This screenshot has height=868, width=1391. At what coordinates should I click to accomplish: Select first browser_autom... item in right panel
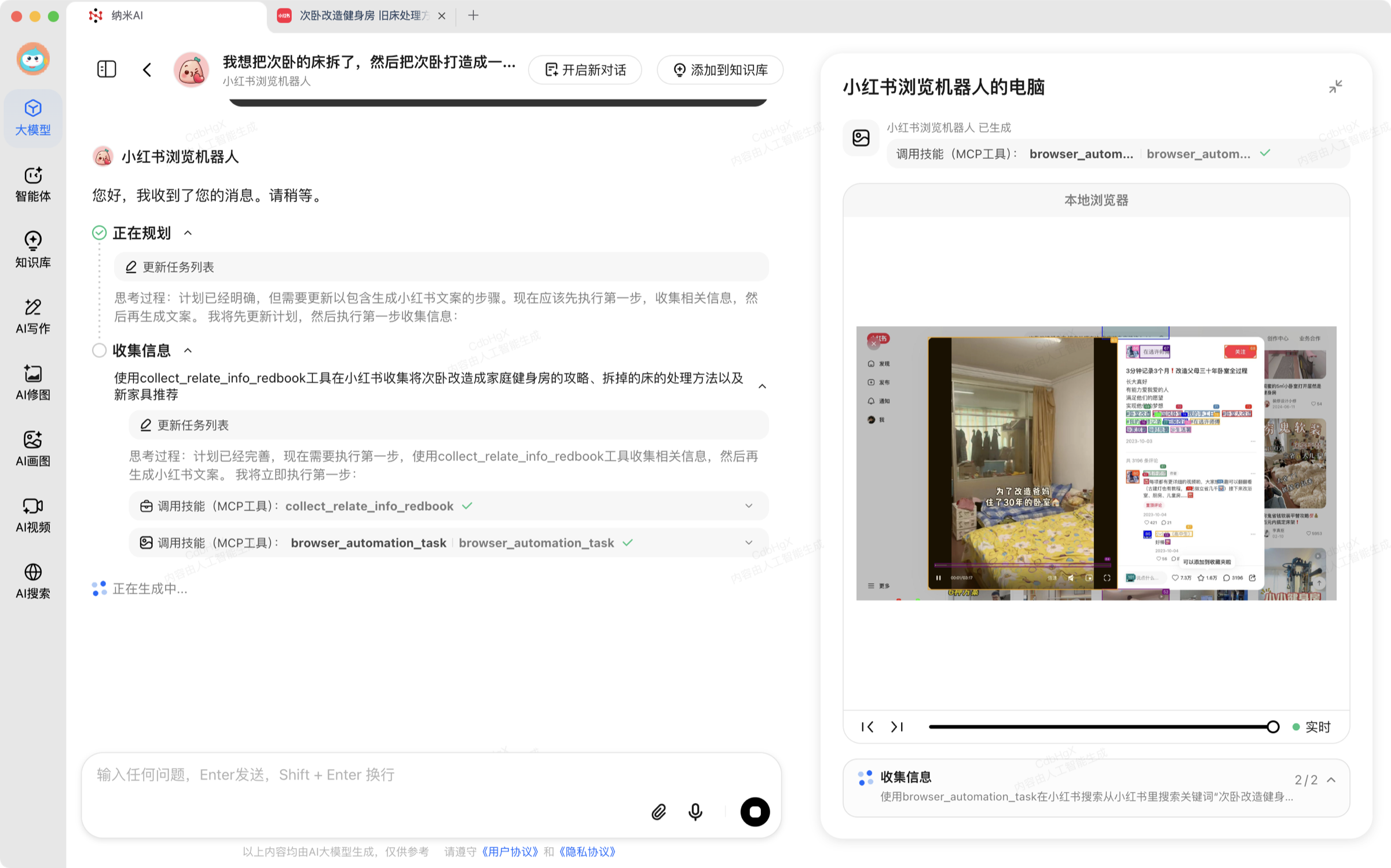click(x=1081, y=154)
